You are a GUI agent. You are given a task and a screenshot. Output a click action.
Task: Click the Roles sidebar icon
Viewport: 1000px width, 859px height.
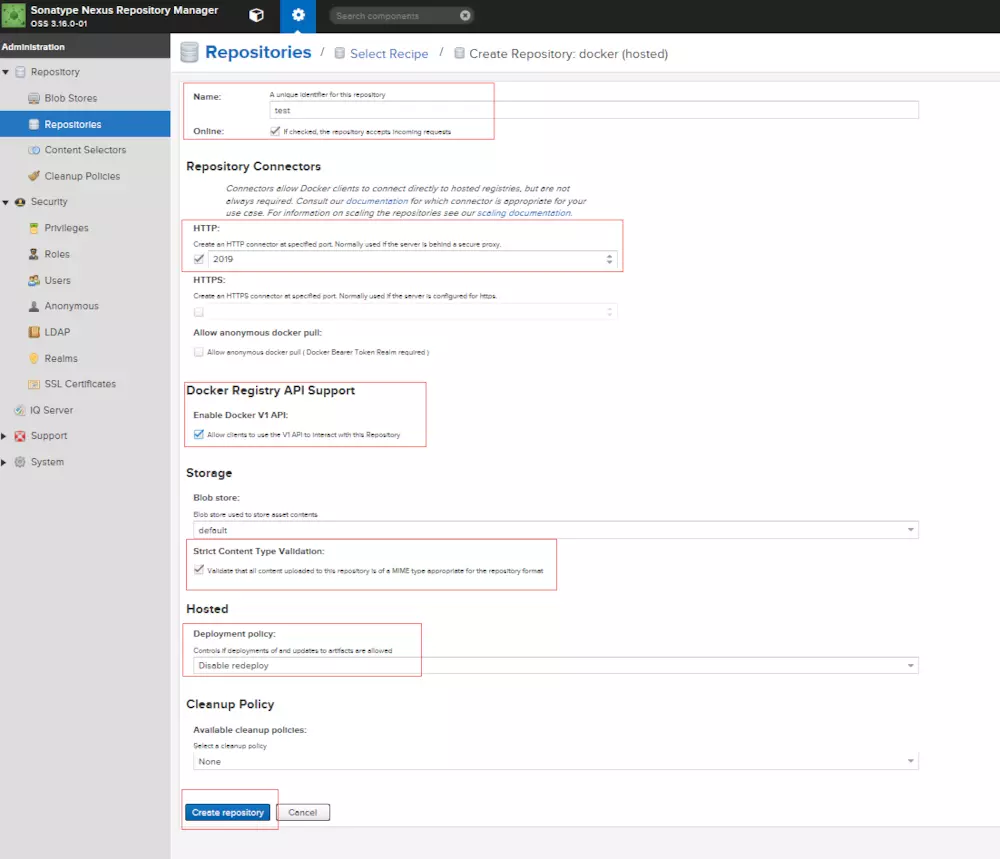pos(34,254)
